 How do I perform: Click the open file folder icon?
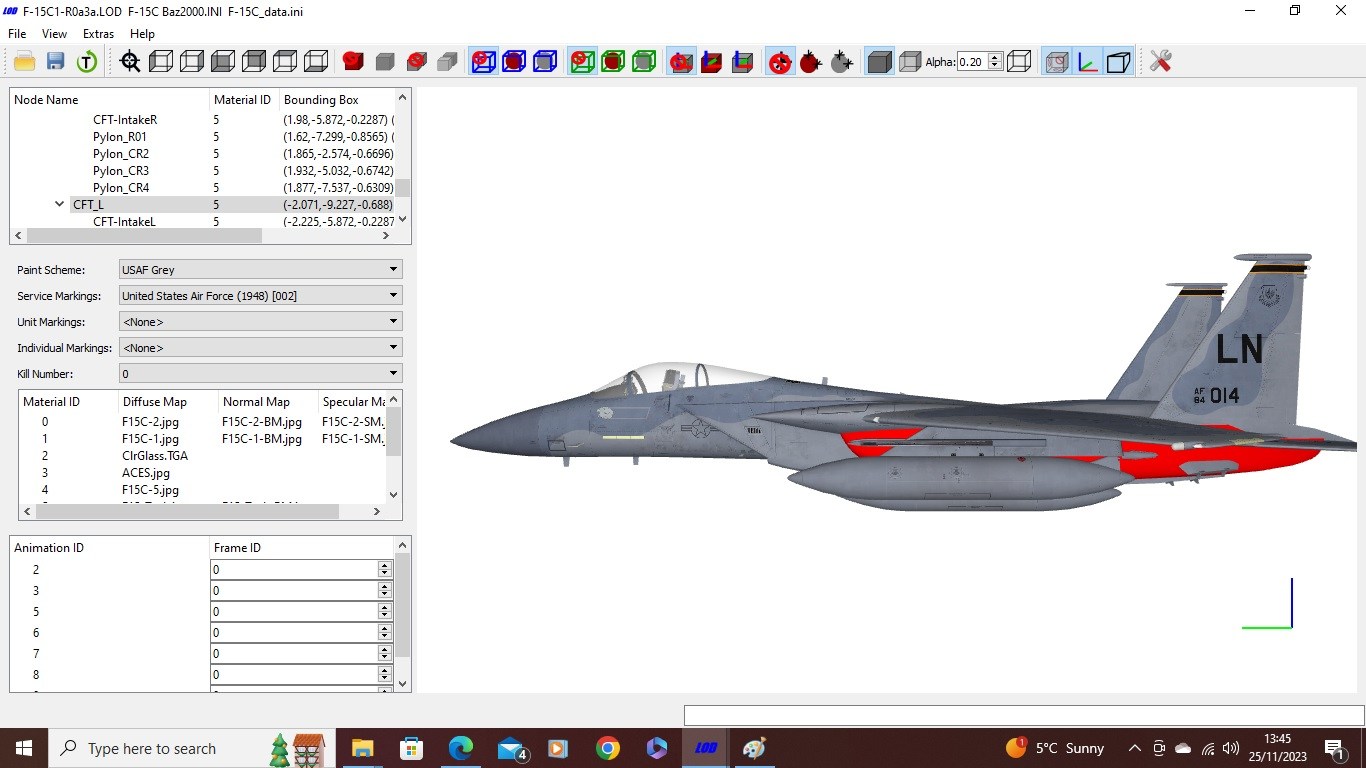(x=25, y=62)
